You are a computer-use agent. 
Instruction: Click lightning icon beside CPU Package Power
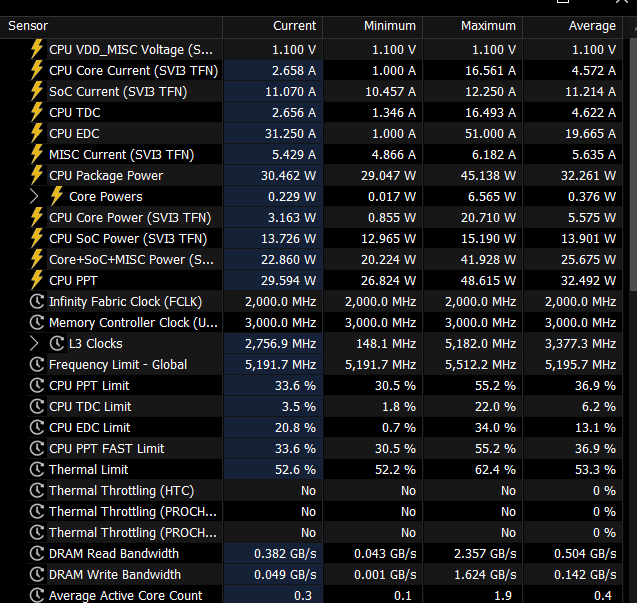click(x=37, y=175)
